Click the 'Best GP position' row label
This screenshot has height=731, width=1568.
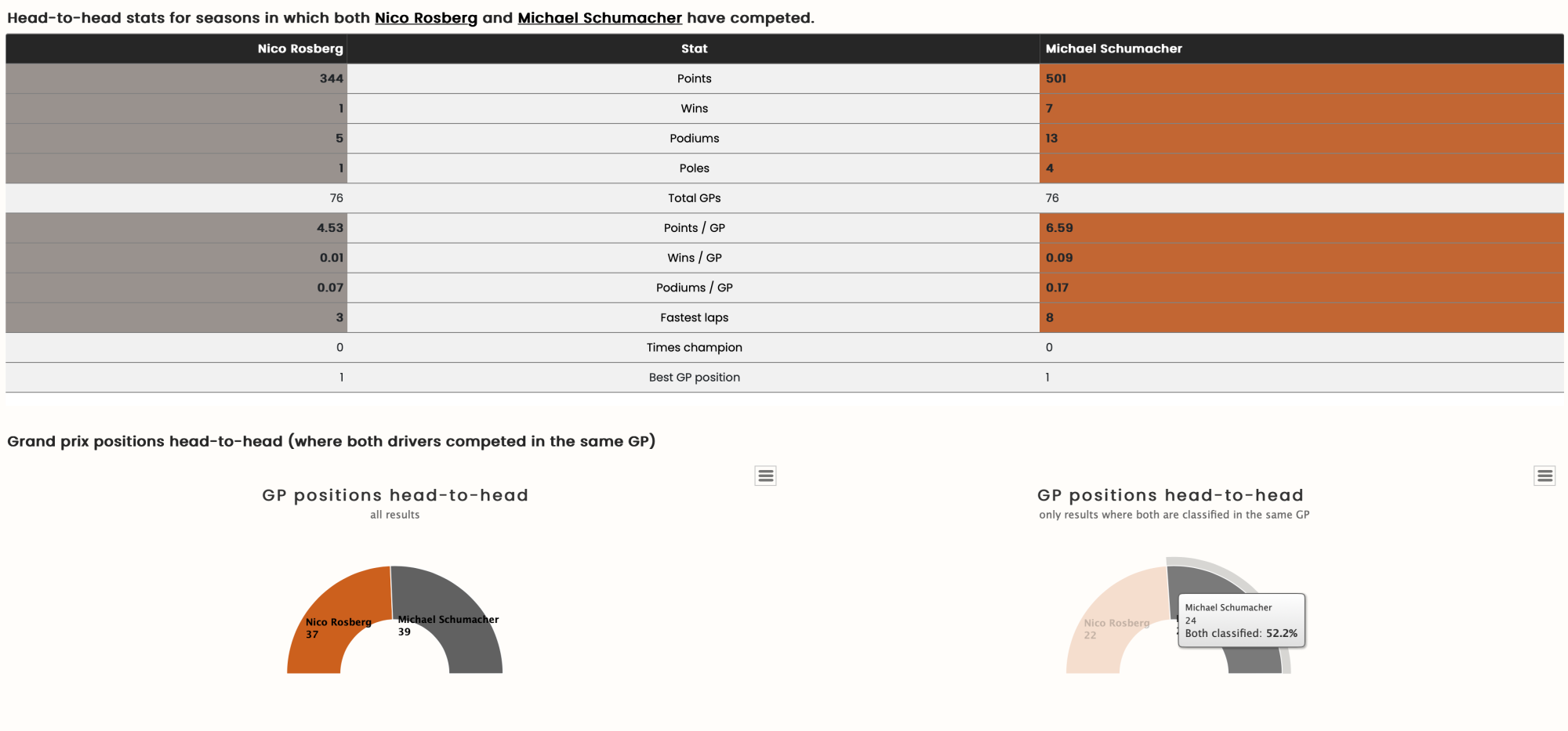pos(694,377)
